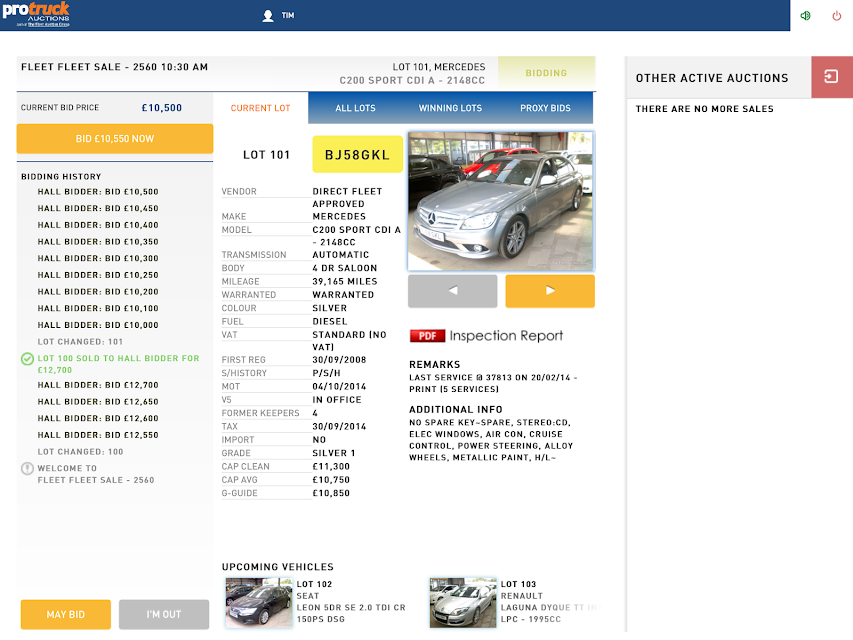Show the previous vehicle photo
This screenshot has height=640, width=853.
pyautogui.click(x=453, y=291)
